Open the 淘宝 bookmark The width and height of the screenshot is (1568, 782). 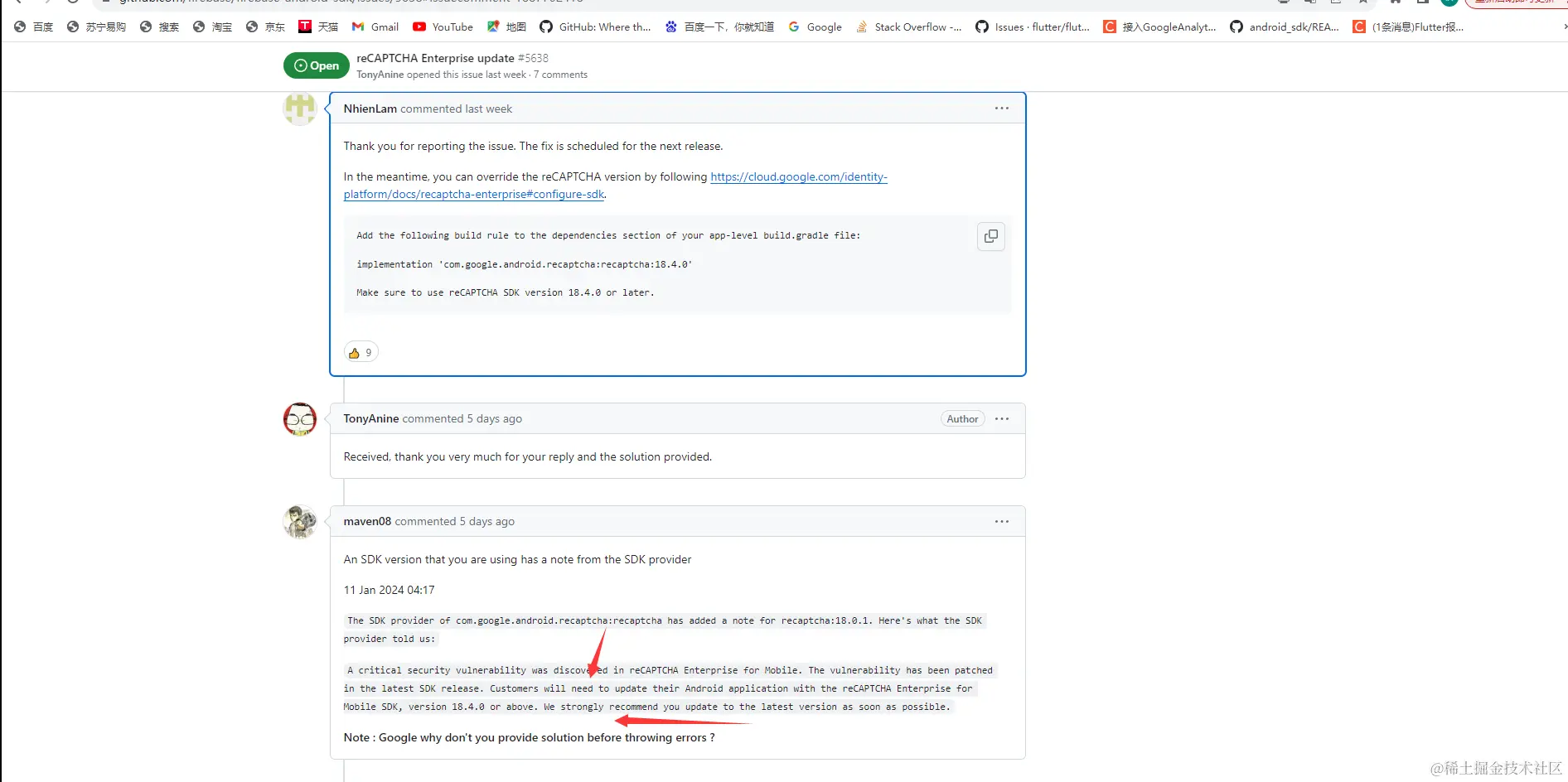(213, 27)
